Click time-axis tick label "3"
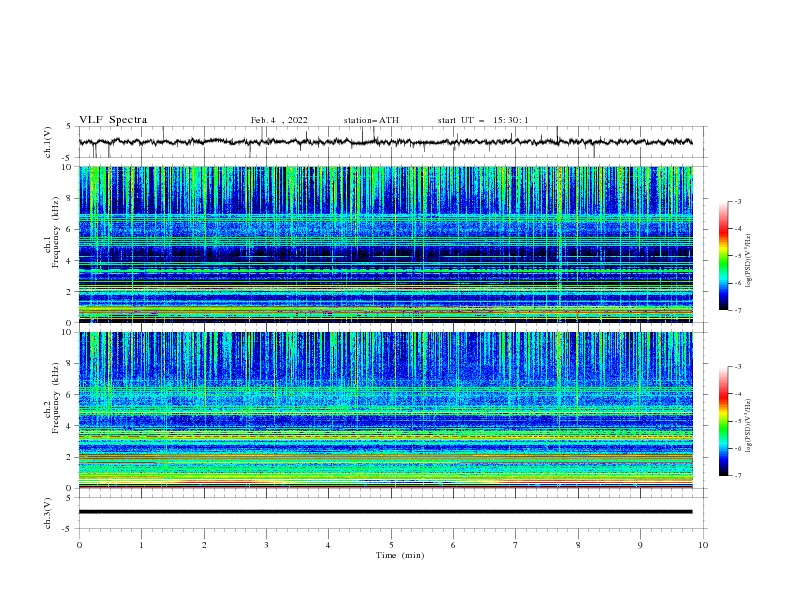 point(266,545)
